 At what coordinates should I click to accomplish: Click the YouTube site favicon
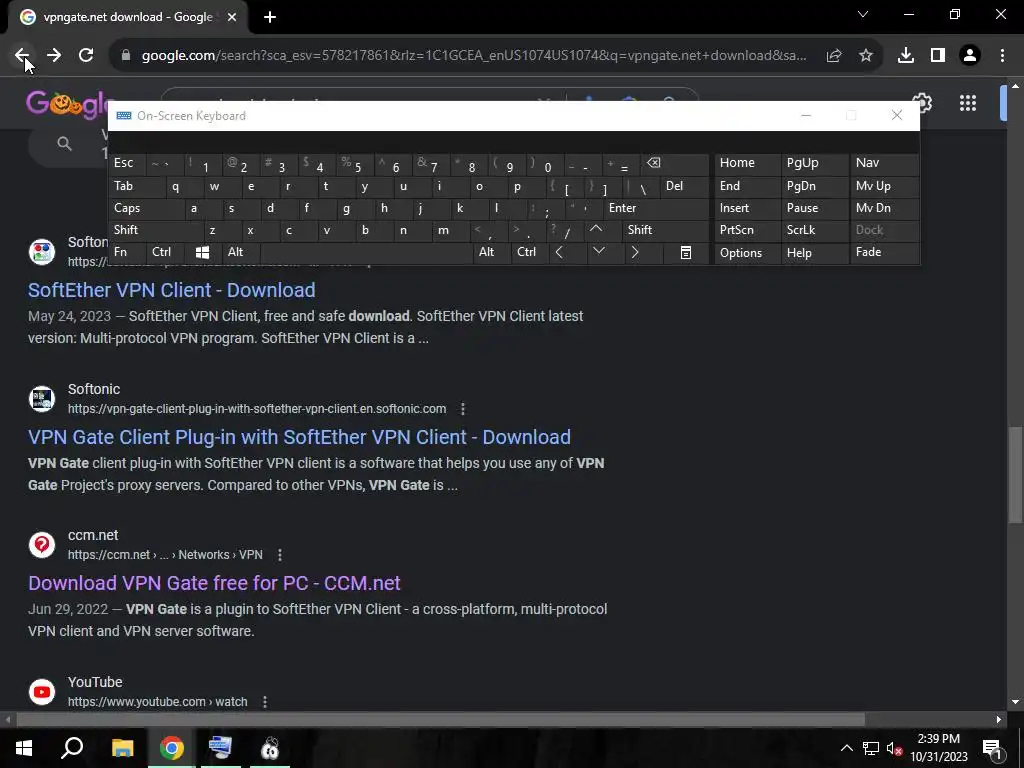(42, 692)
